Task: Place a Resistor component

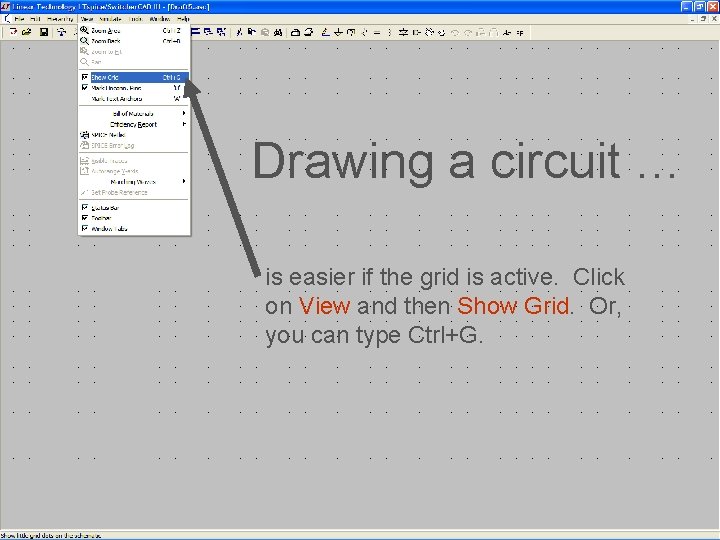Action: click(x=365, y=32)
